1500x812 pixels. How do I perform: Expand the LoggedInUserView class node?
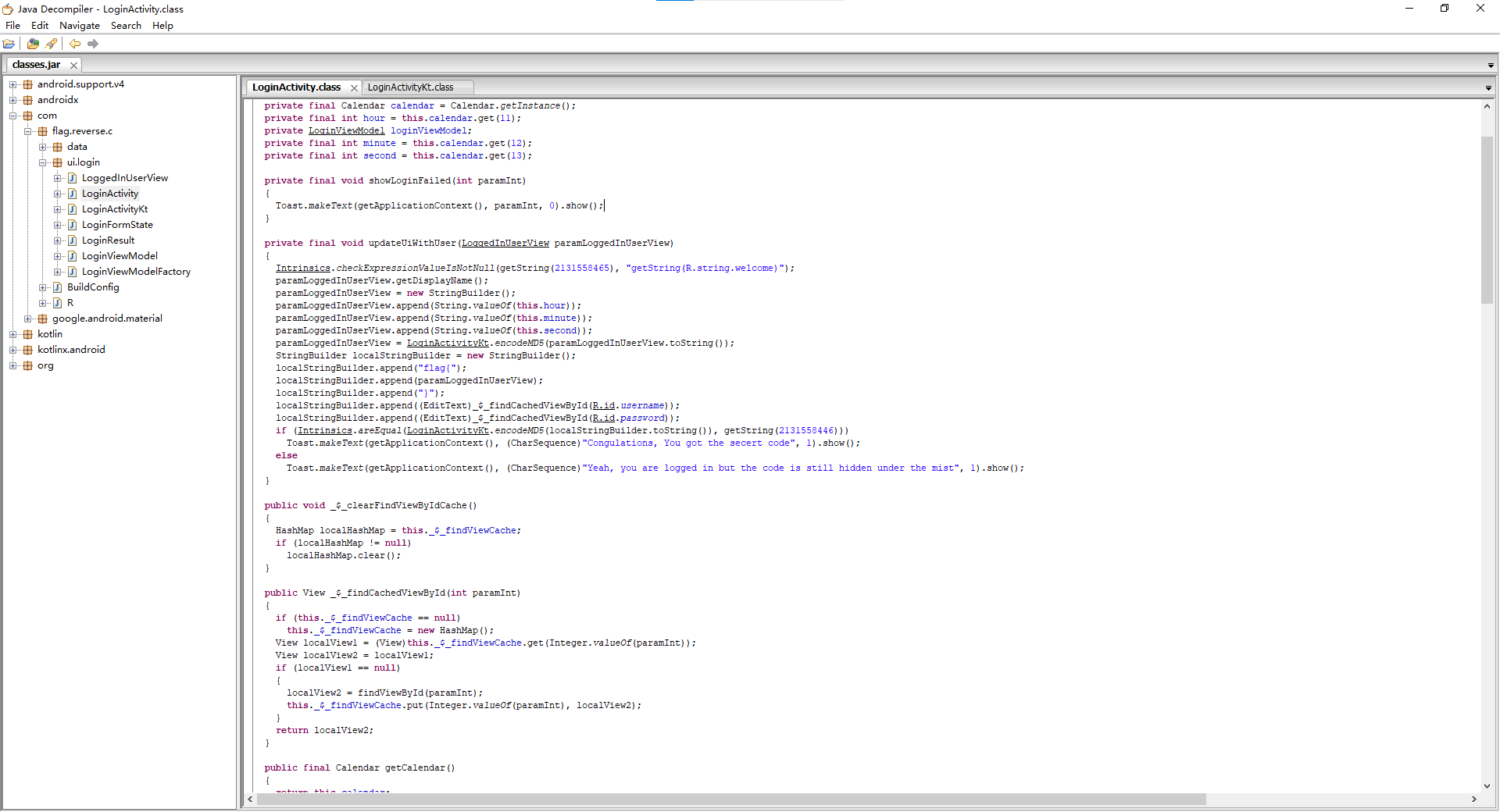coord(57,178)
